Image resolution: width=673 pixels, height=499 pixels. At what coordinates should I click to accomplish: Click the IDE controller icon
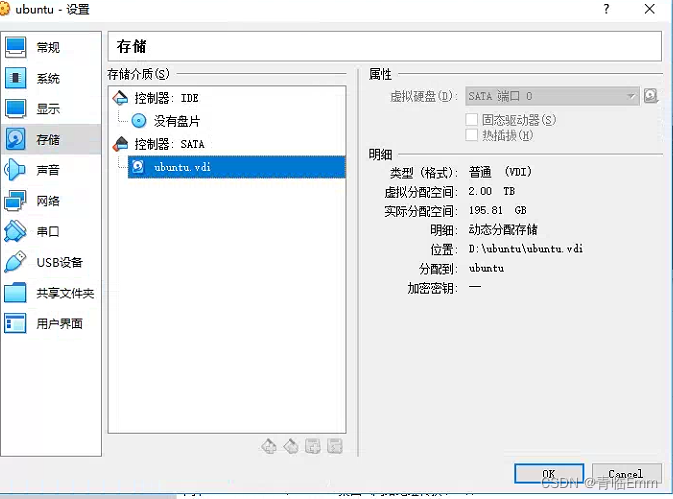click(120, 98)
